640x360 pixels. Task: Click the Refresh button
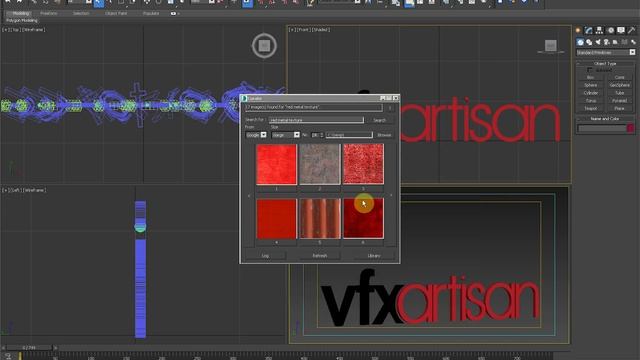(320, 256)
